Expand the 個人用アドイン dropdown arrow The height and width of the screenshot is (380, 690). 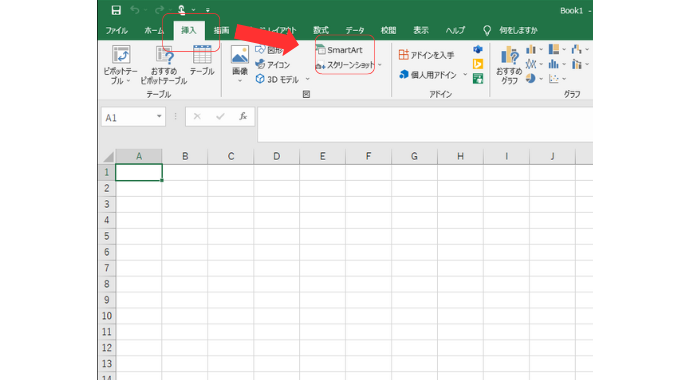point(465,75)
